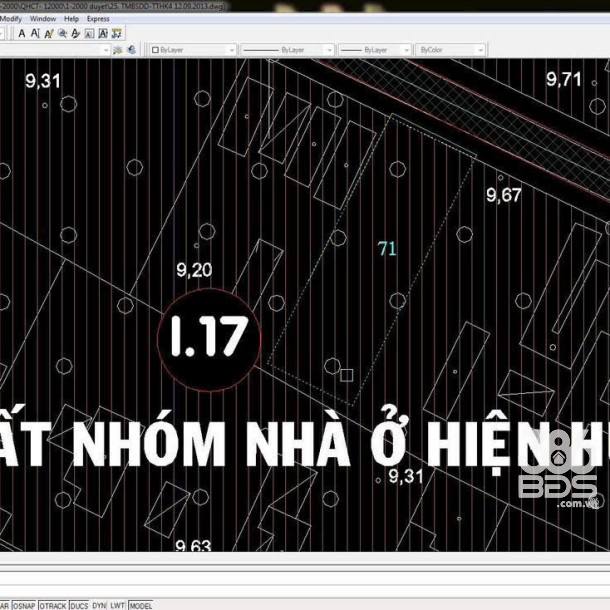This screenshot has width=610, height=610.
Task: Click the elevation text 9,67
Action: tap(504, 195)
